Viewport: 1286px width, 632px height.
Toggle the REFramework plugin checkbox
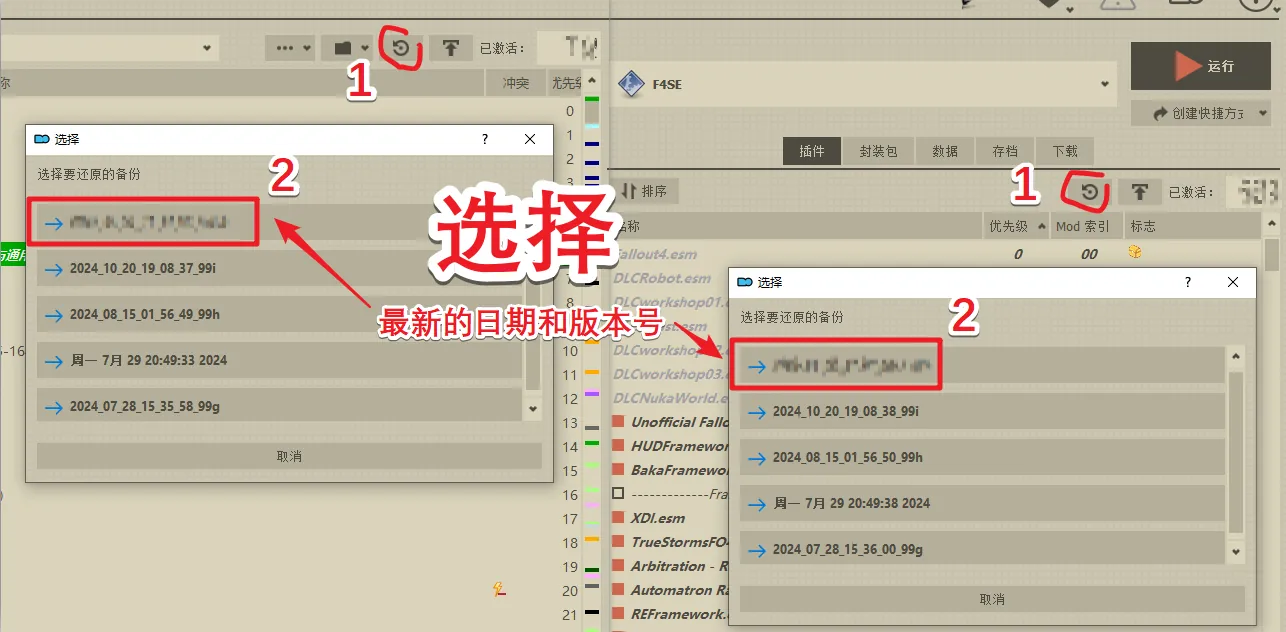(x=618, y=614)
